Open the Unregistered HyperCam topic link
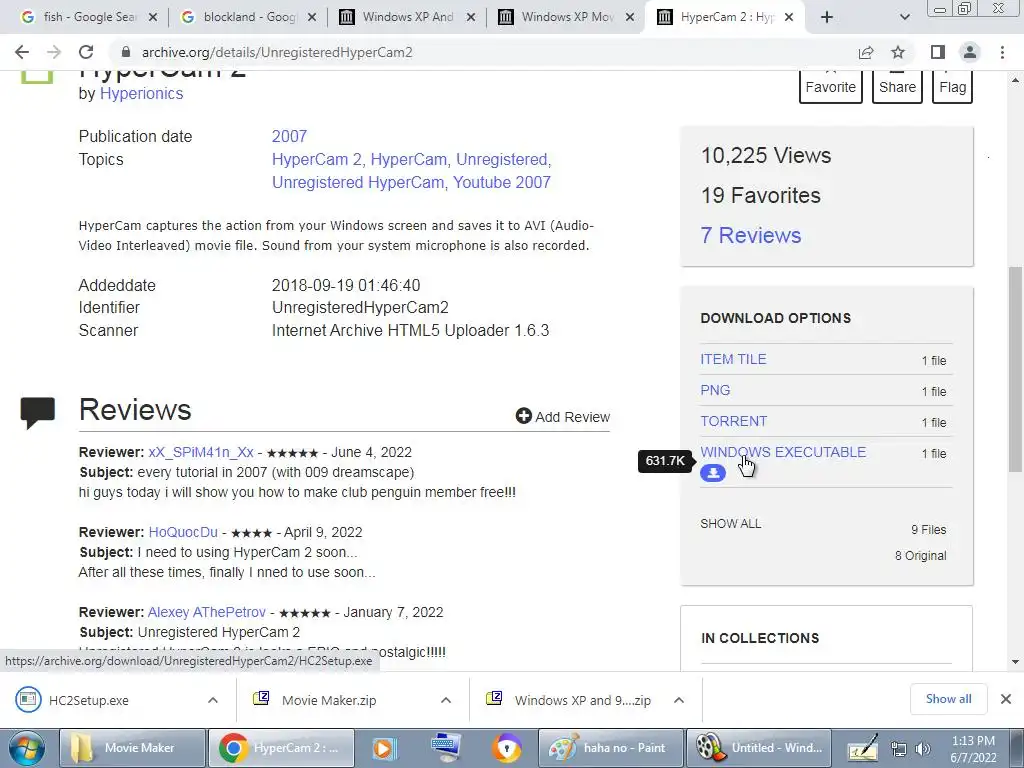The height and width of the screenshot is (768, 1024). coord(359,182)
